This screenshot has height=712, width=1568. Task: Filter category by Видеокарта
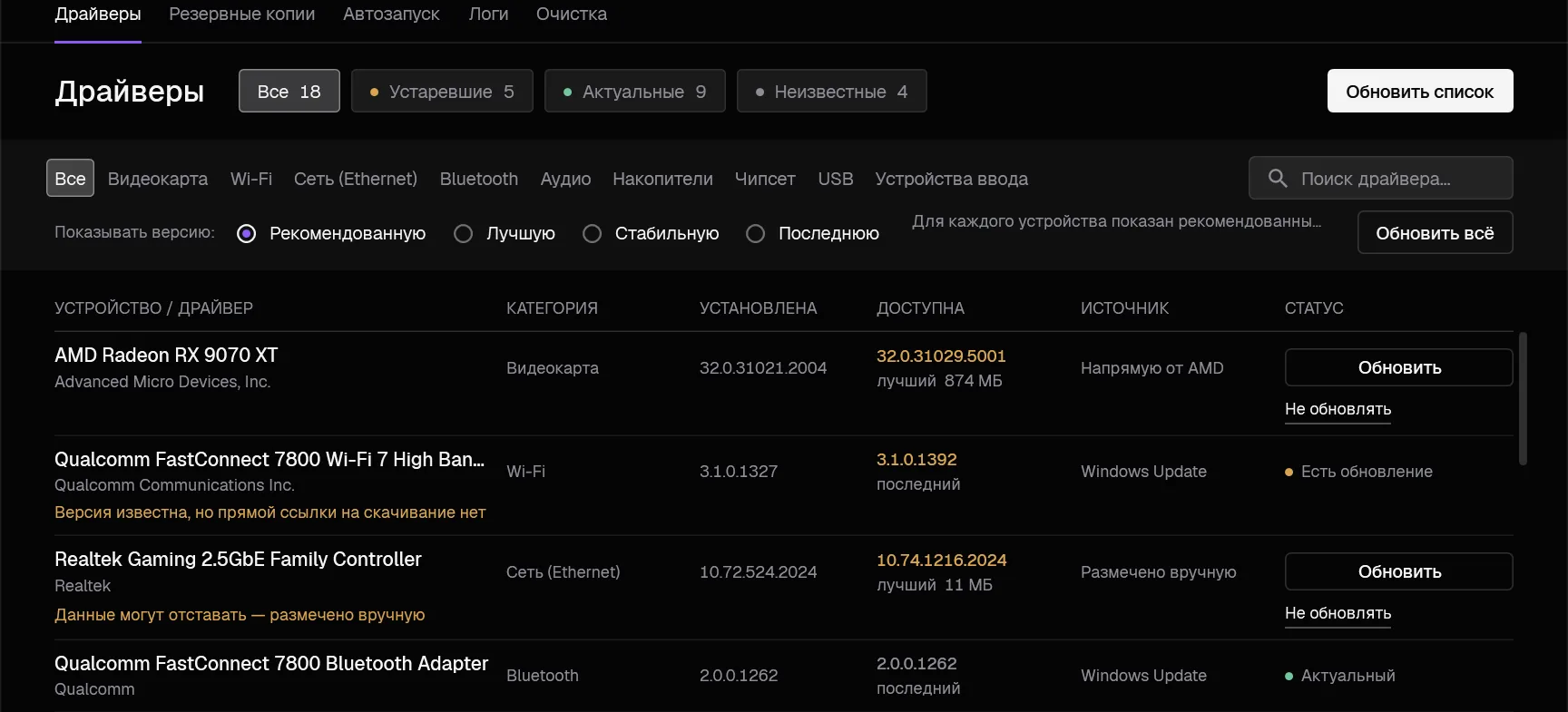(158, 179)
